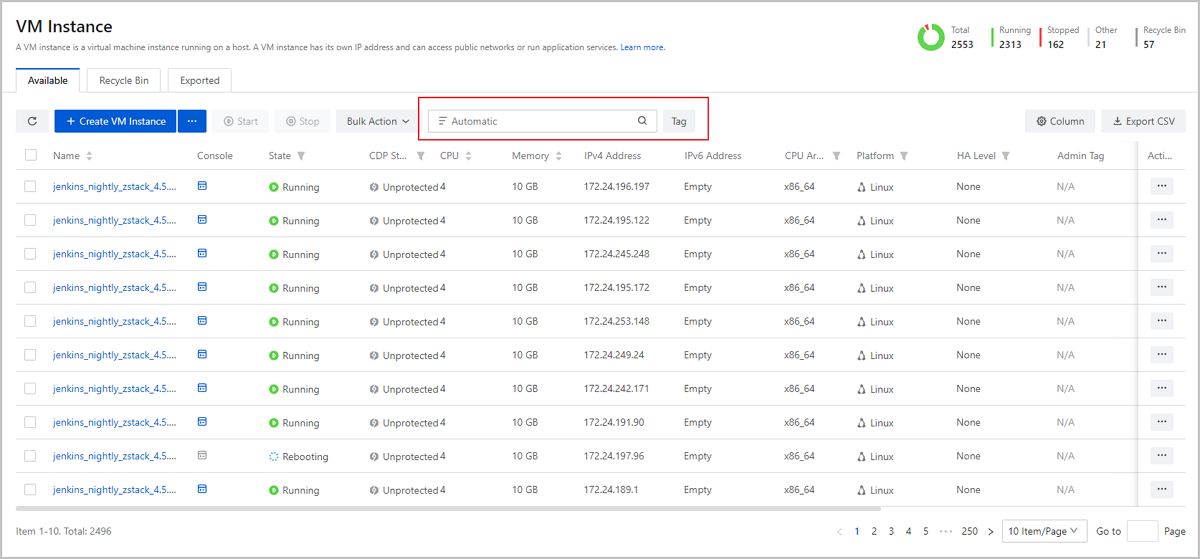1200x559 pixels.
Task: Open the Platform column filter icon
Action: (904, 156)
